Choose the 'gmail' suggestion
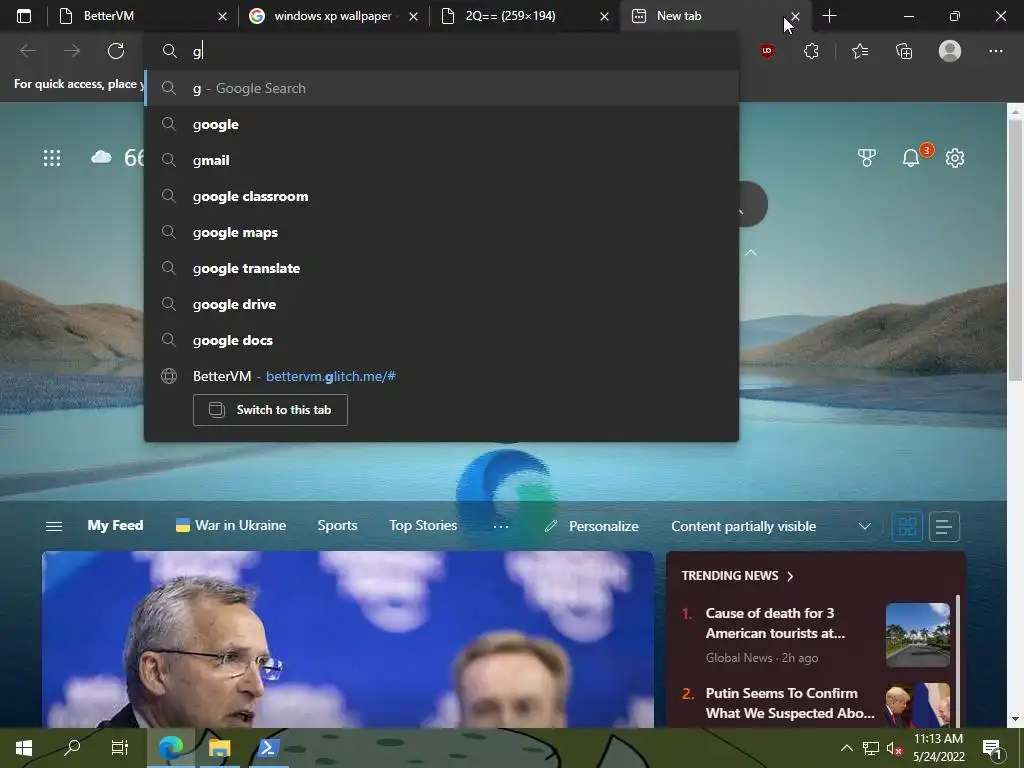 pos(441,160)
